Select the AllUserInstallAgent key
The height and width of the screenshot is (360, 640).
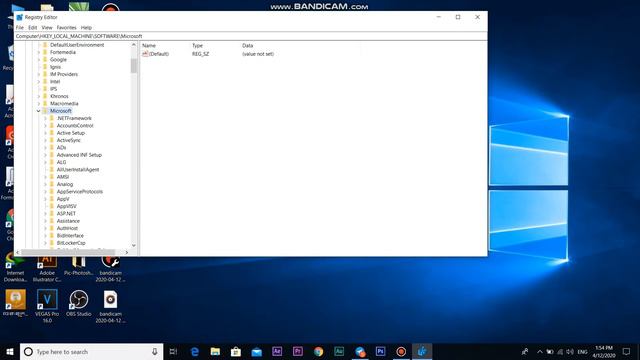(x=78, y=170)
